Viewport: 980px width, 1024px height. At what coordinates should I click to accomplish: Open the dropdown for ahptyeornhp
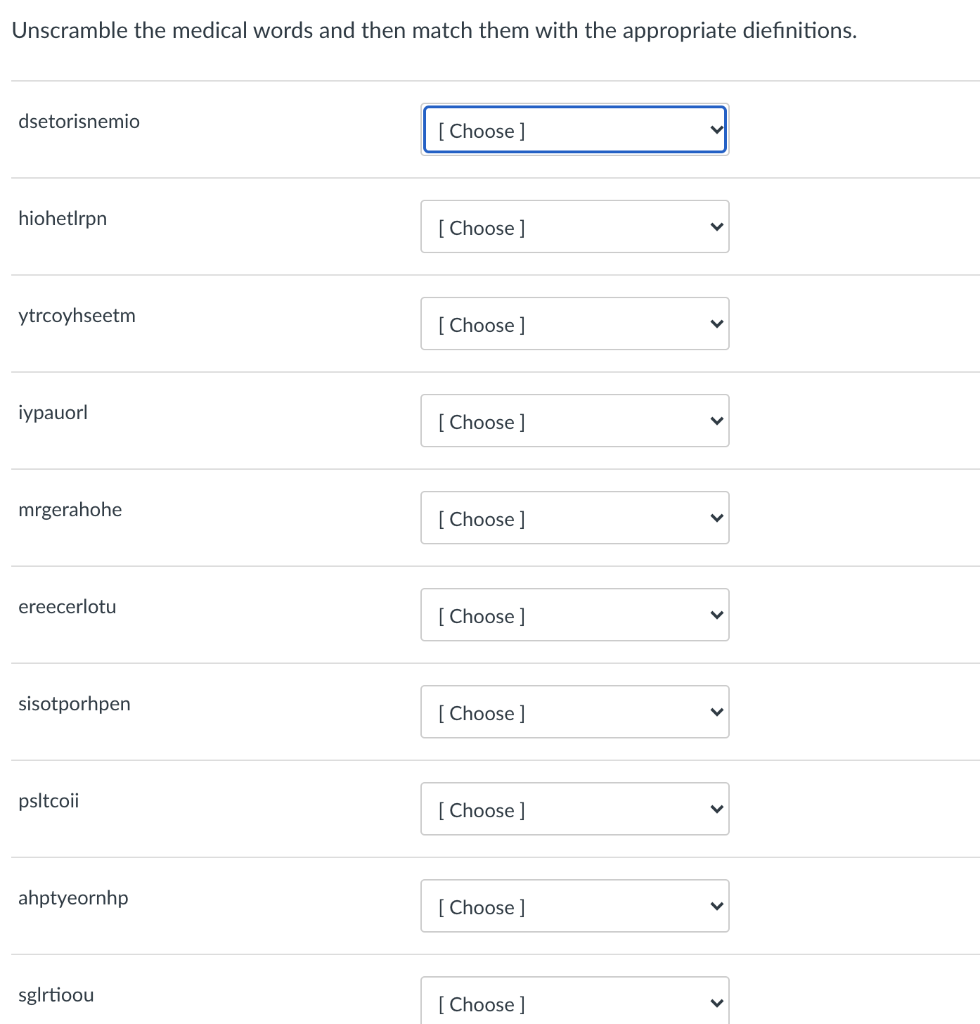pos(575,906)
